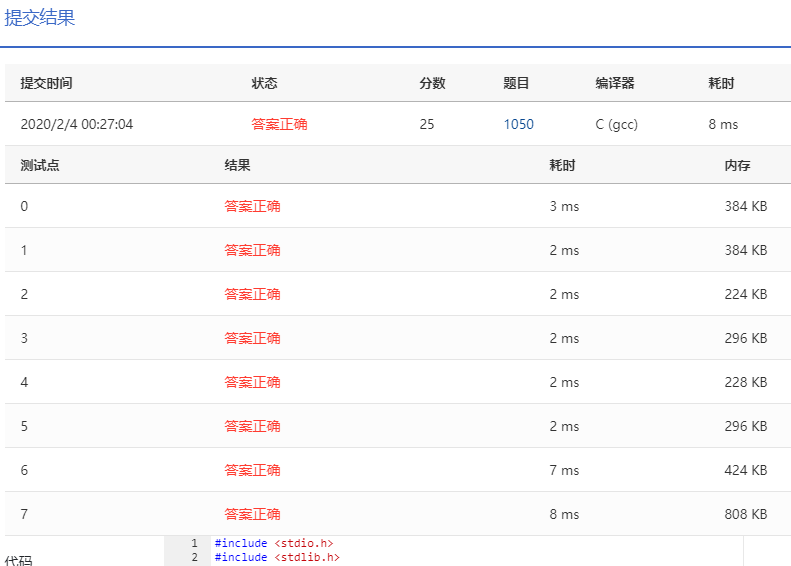Click the total time 8 ms in the summary row
This screenshot has width=791, height=566.
coord(723,124)
